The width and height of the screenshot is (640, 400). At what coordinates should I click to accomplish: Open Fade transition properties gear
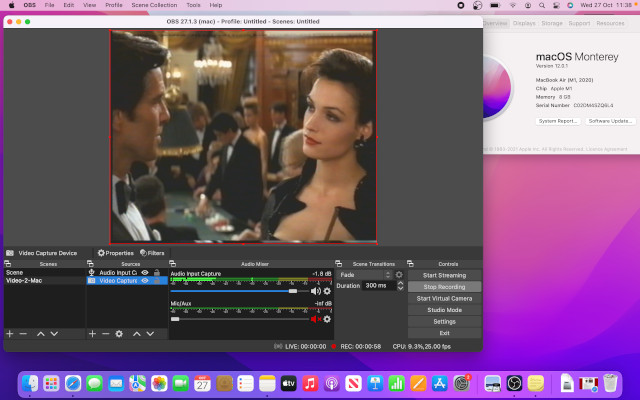(x=399, y=275)
